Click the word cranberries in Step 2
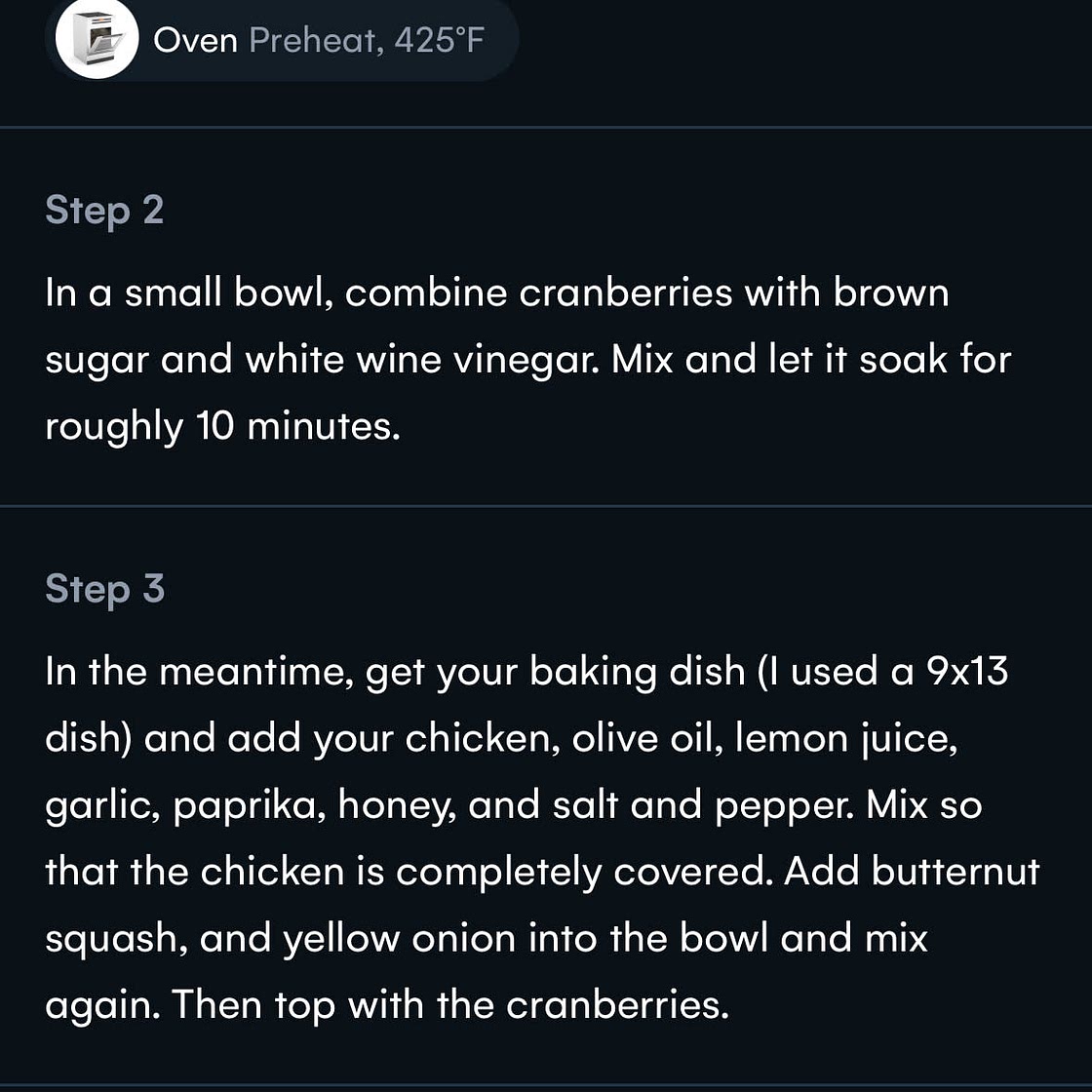The image size is (1092, 1092). point(625,292)
